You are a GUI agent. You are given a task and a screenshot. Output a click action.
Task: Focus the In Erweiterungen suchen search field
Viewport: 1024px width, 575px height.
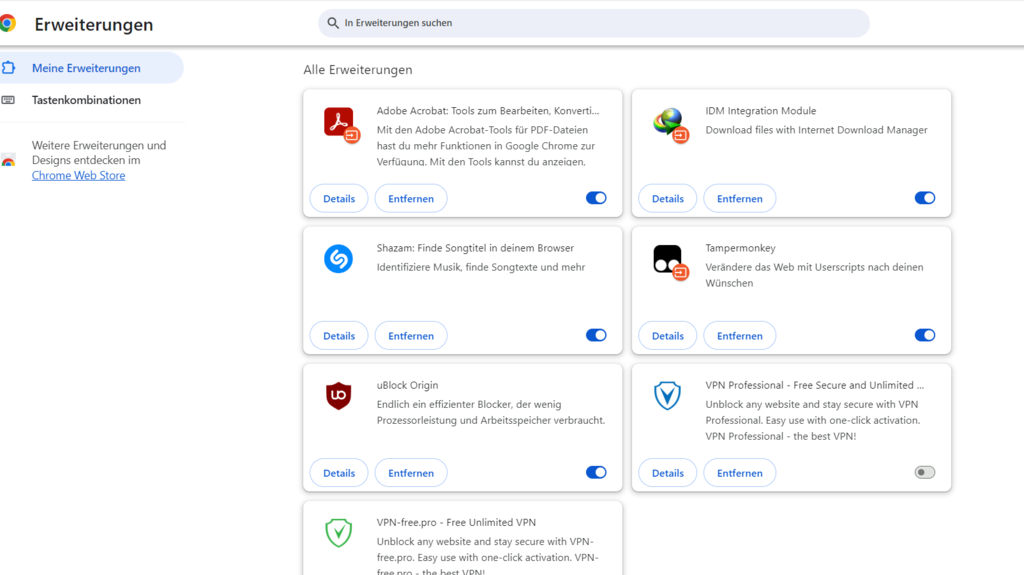594,23
